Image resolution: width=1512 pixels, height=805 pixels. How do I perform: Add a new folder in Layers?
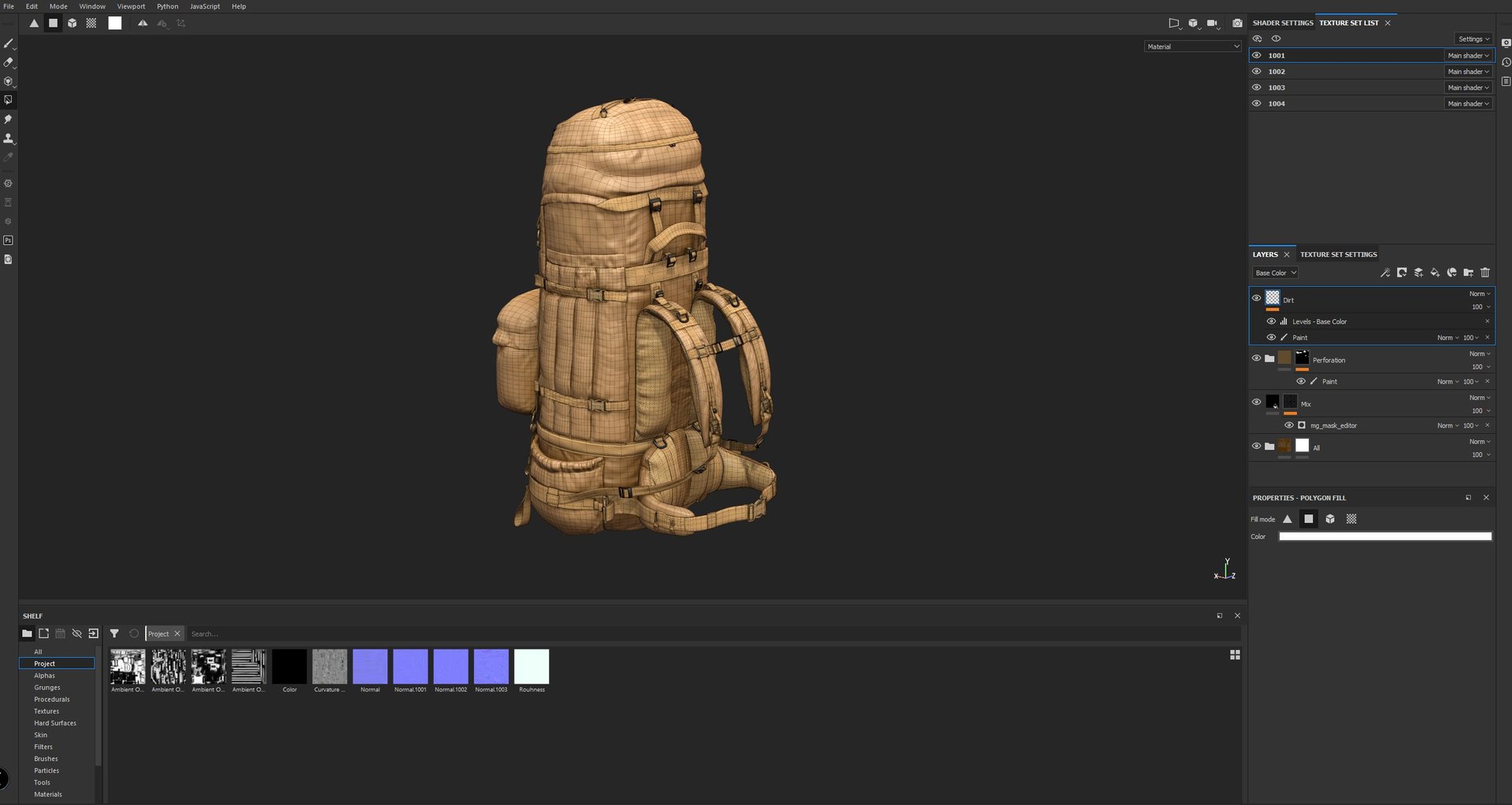[1468, 273]
